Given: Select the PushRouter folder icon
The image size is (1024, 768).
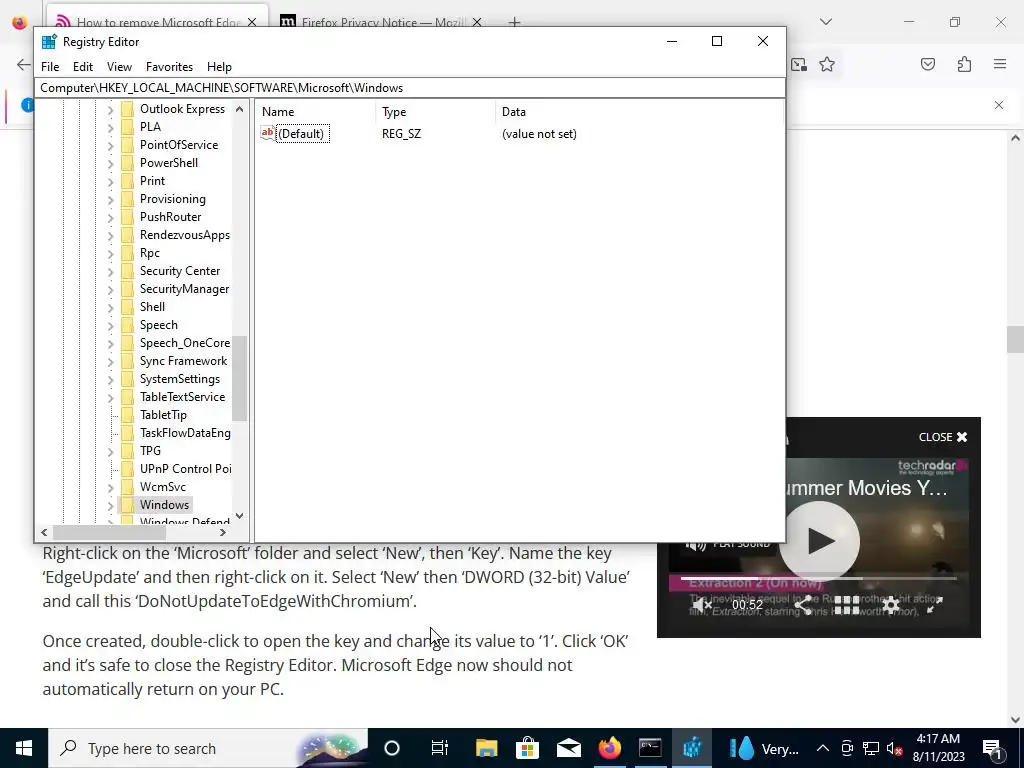Looking at the screenshot, I should coord(127,217).
